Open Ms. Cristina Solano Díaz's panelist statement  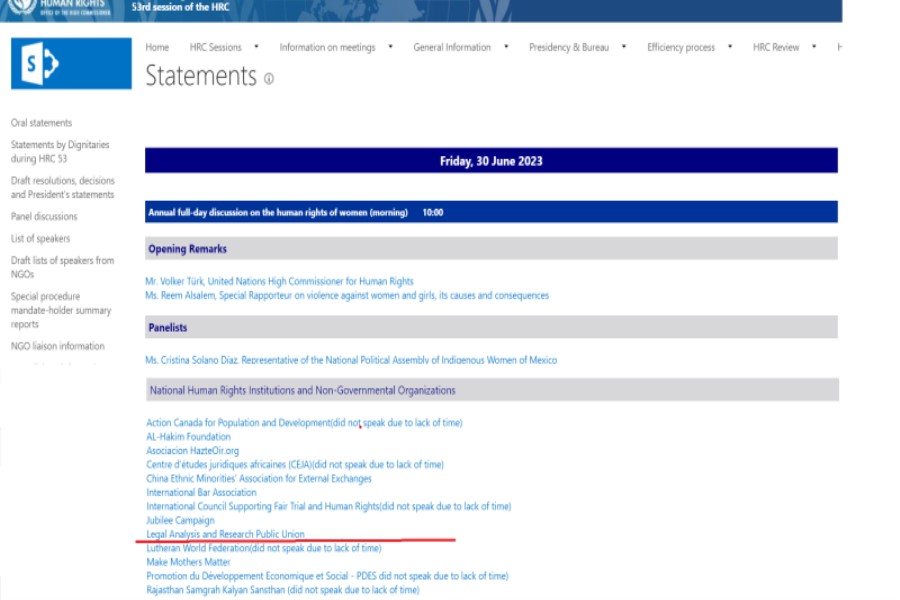(351, 360)
